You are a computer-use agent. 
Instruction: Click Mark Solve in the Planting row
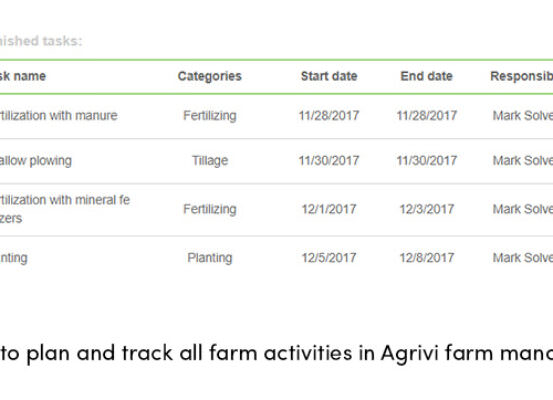[523, 258]
